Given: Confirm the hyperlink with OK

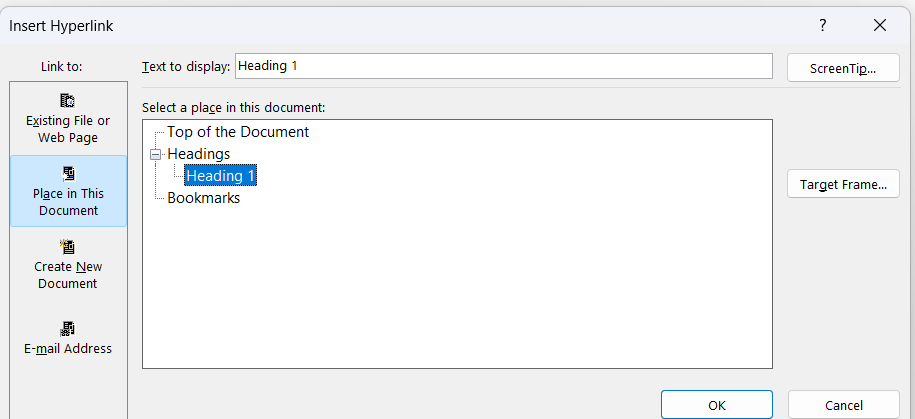Looking at the screenshot, I should (717, 405).
